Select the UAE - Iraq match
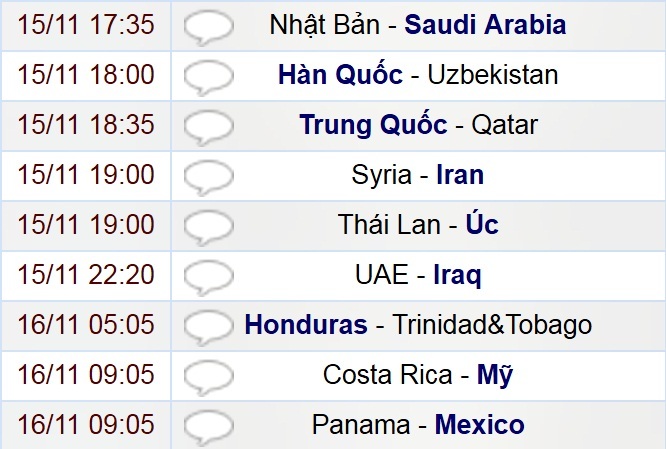 [x=418, y=275]
